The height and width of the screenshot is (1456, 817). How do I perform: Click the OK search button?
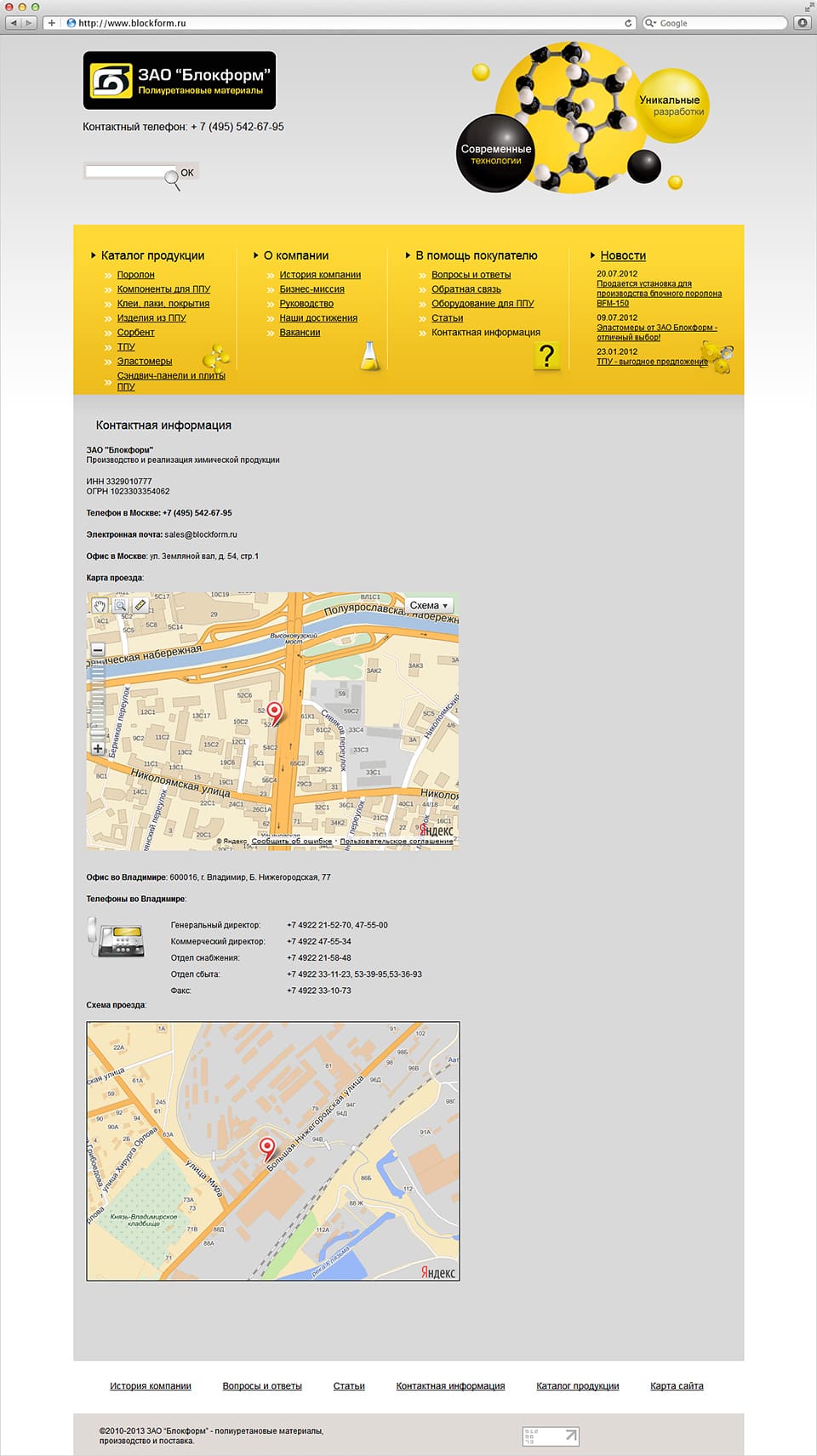(x=187, y=173)
